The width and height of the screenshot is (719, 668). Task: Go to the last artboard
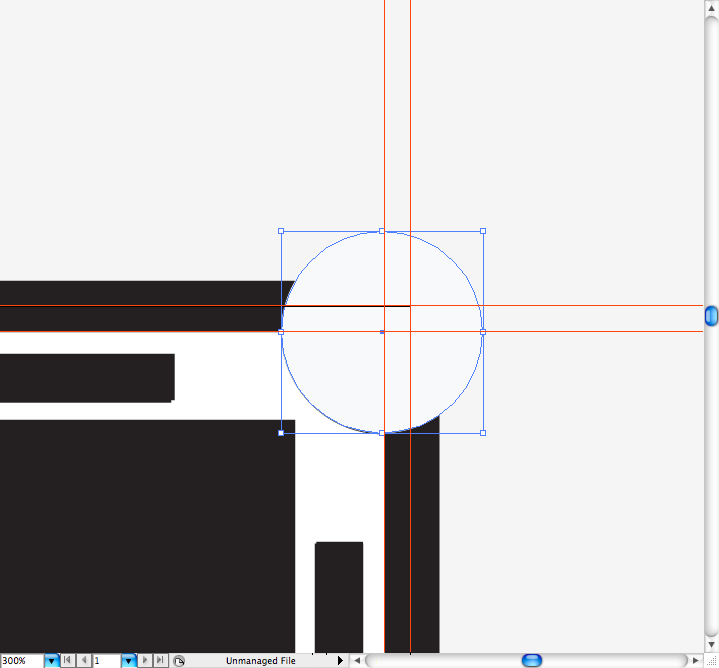(x=160, y=660)
